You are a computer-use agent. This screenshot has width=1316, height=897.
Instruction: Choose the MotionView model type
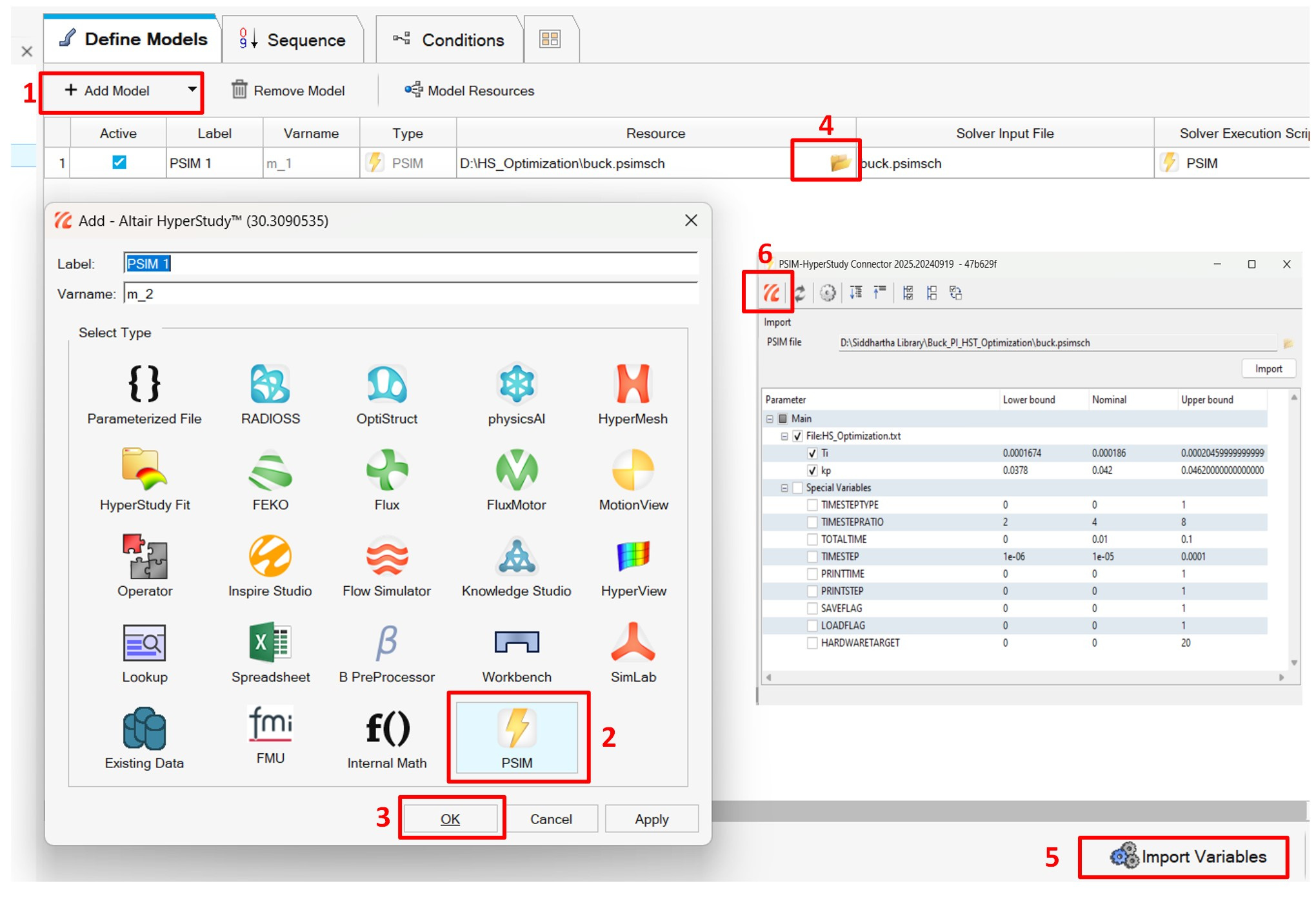click(x=633, y=480)
